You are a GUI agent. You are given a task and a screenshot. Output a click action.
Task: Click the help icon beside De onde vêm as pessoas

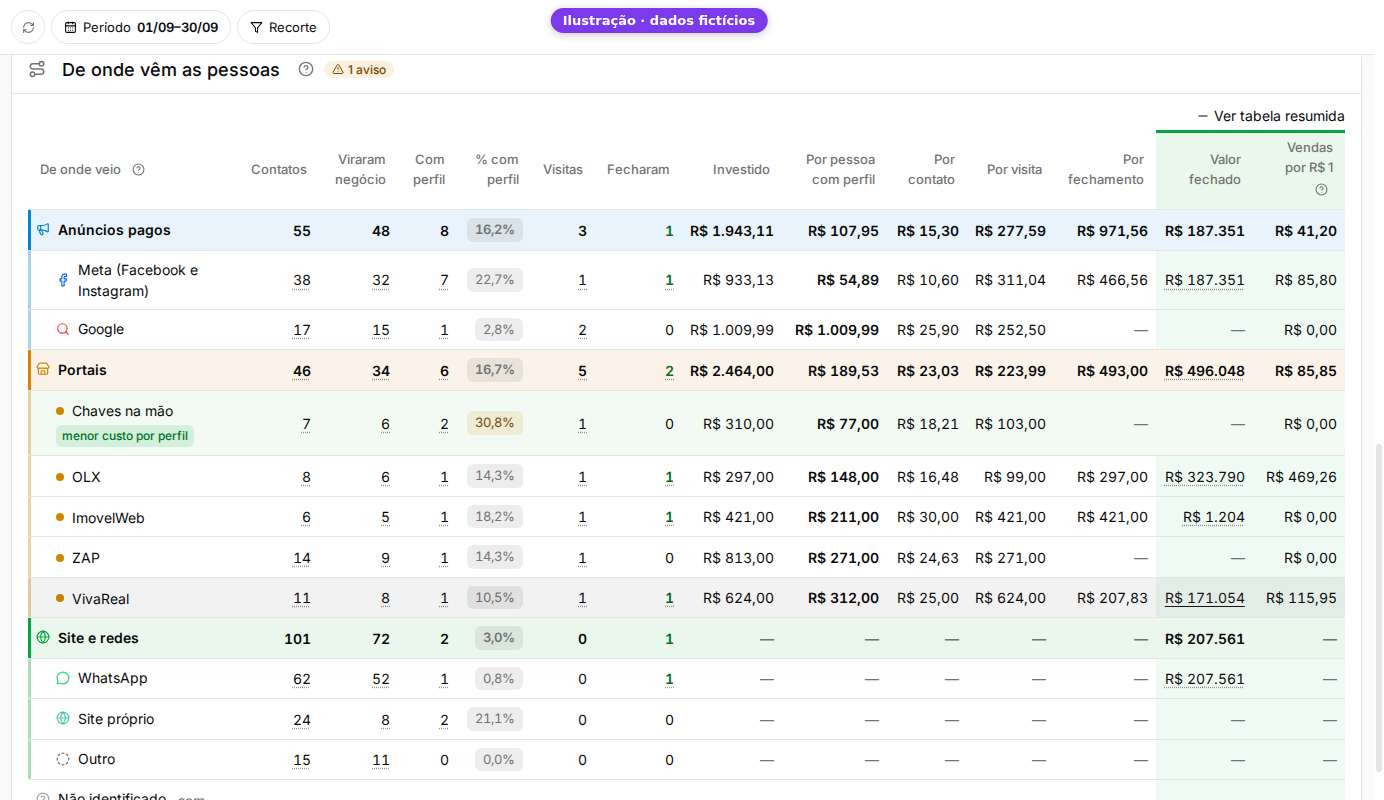(306, 69)
